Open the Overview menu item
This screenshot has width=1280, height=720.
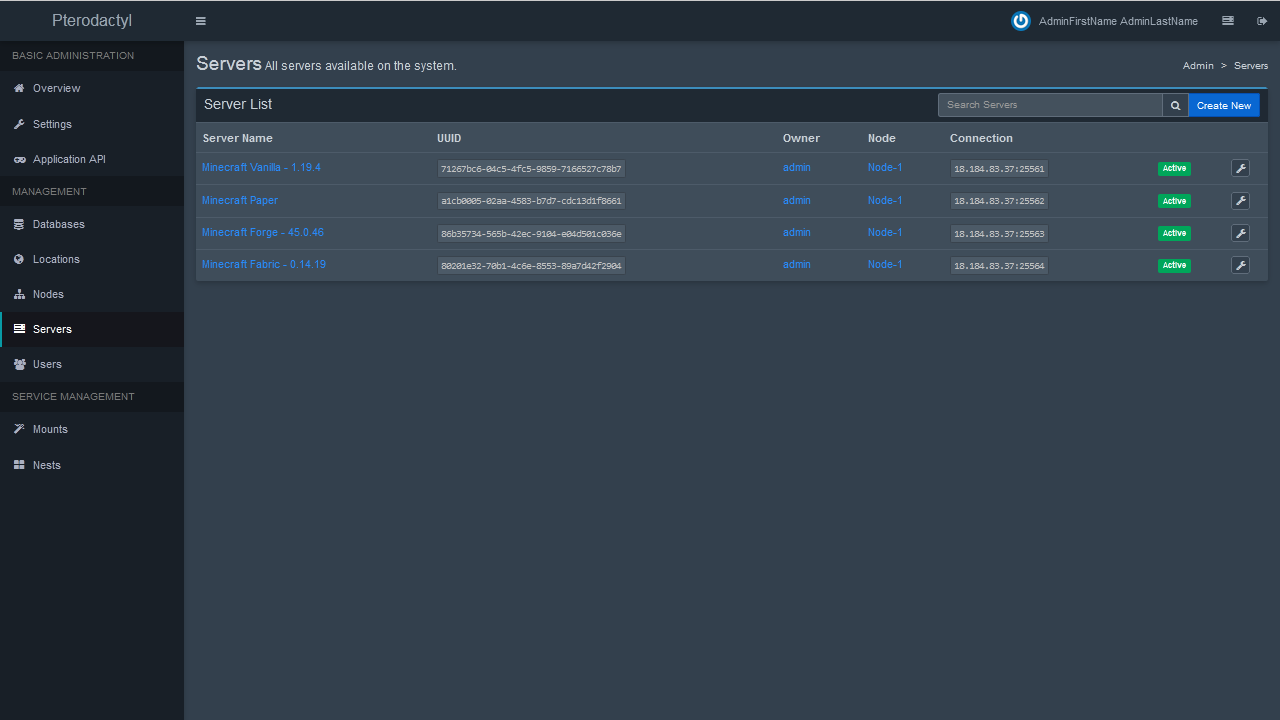point(92,88)
